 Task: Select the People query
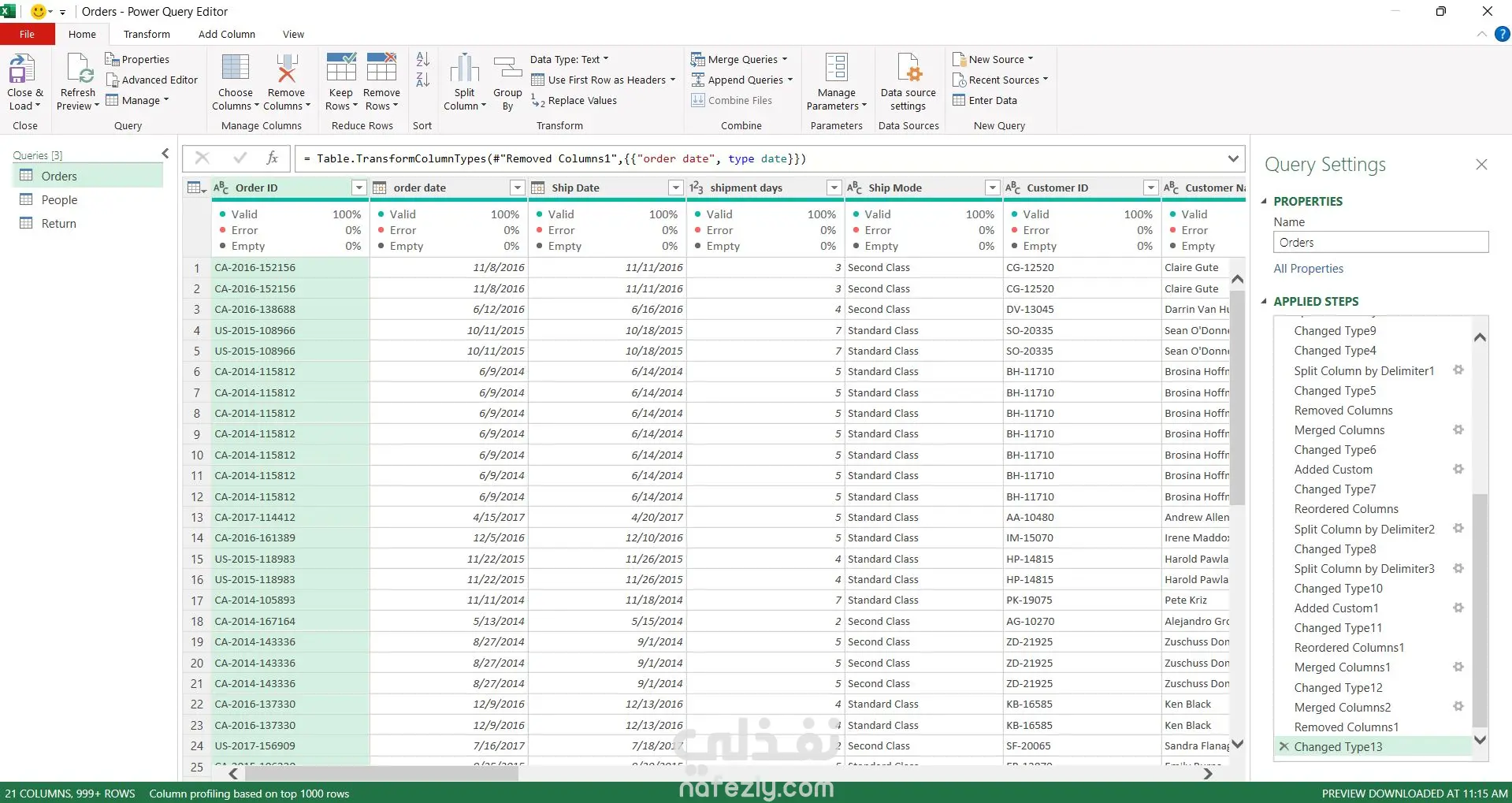[x=88, y=200]
